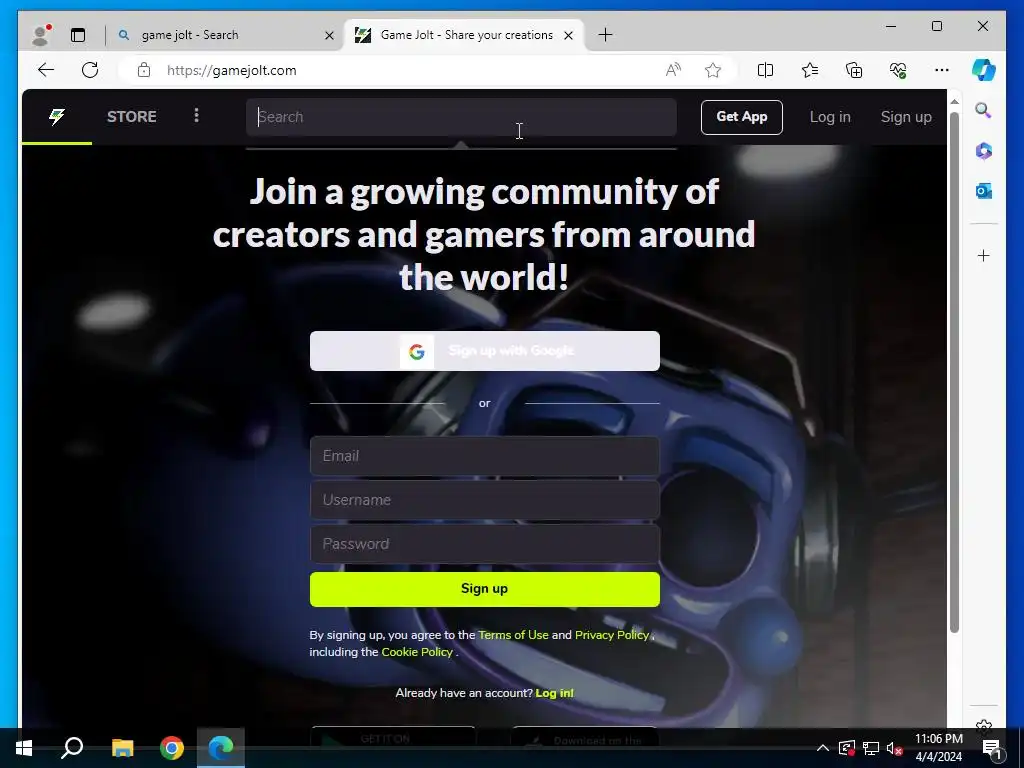Refresh the current page

90,70
